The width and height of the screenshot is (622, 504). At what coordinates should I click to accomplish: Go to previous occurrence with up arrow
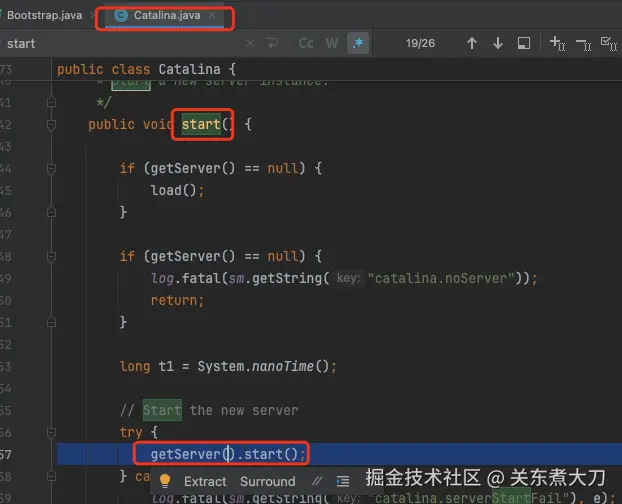(472, 43)
